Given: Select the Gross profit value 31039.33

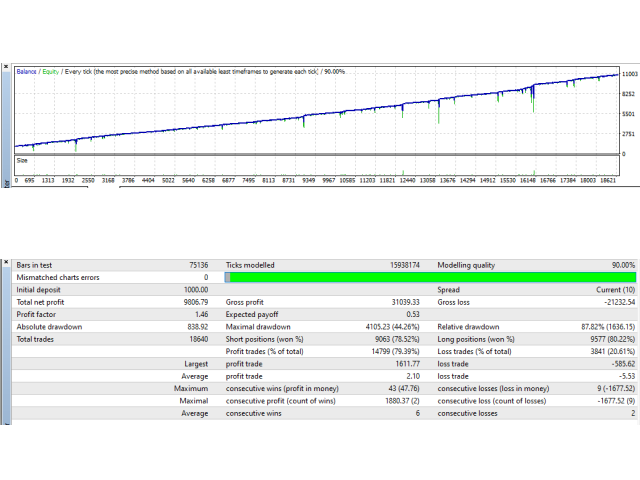Looking at the screenshot, I should click(x=405, y=302).
